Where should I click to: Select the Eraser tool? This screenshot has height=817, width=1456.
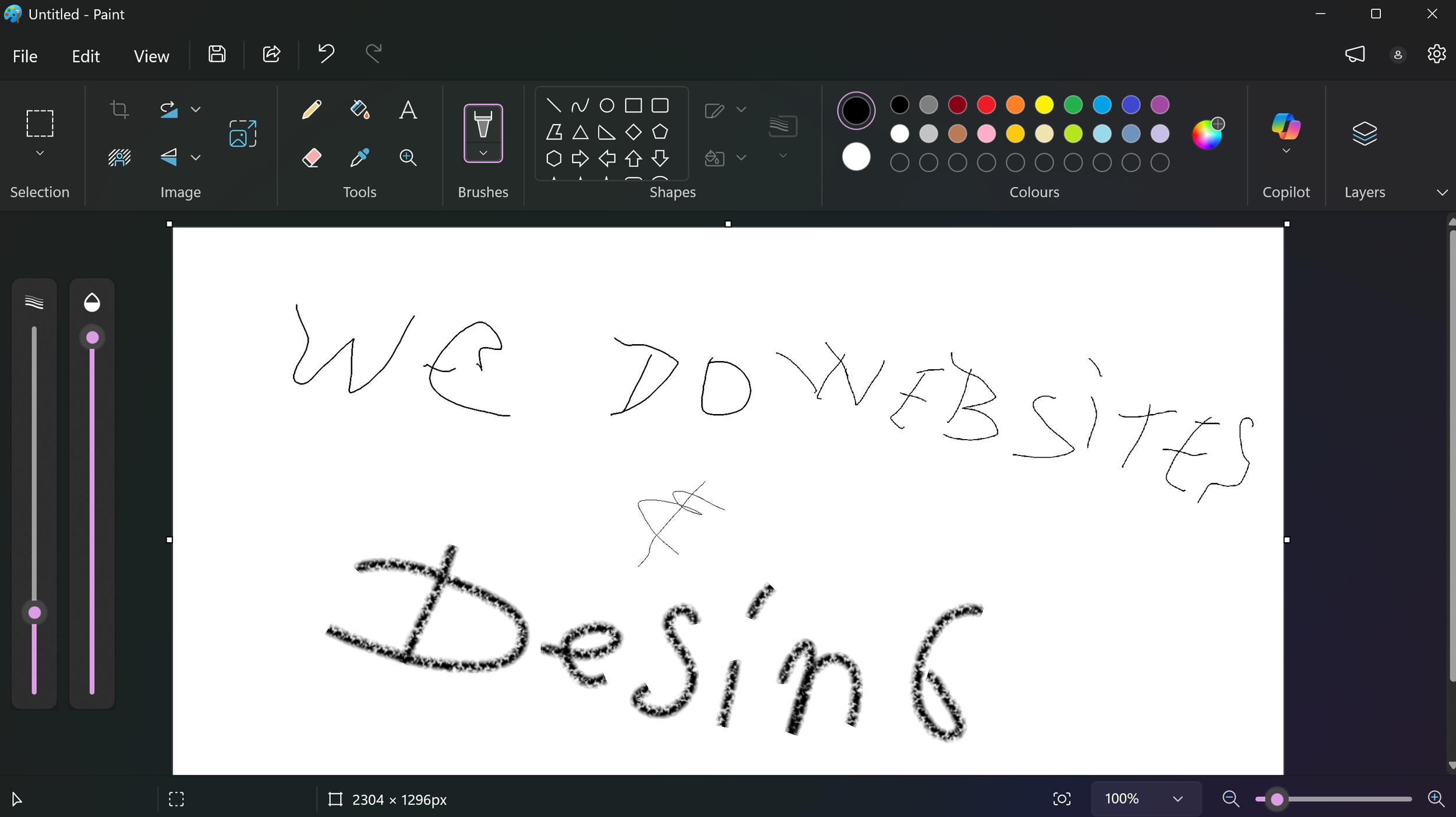(312, 157)
